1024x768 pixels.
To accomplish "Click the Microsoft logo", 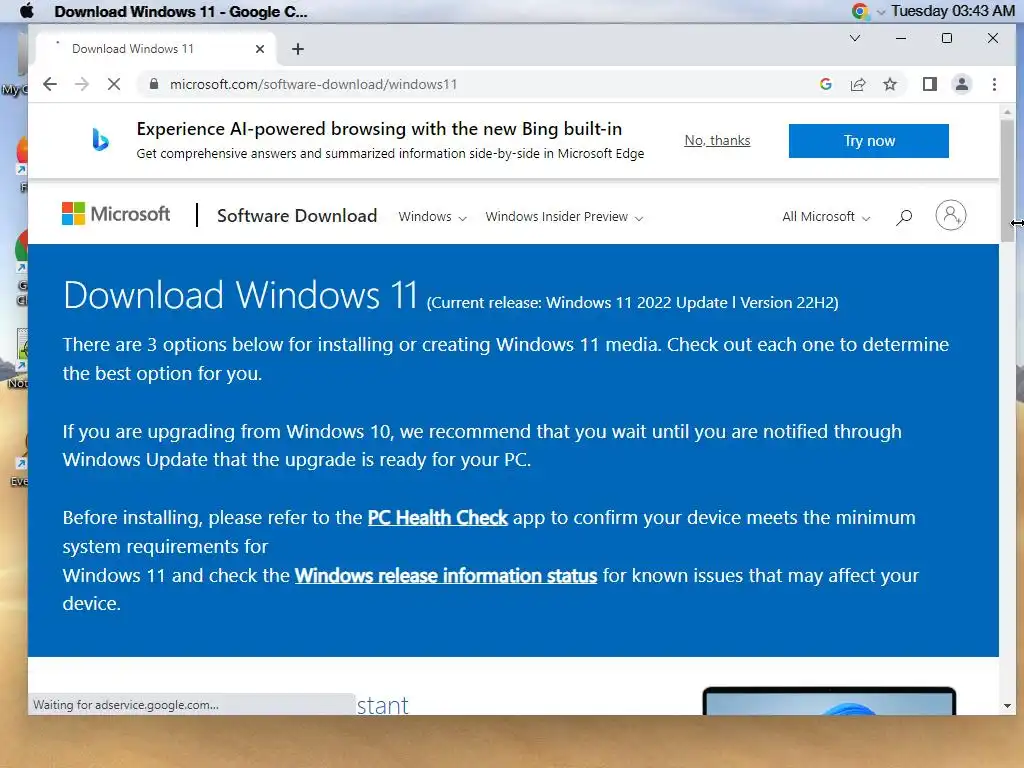I will [116, 214].
